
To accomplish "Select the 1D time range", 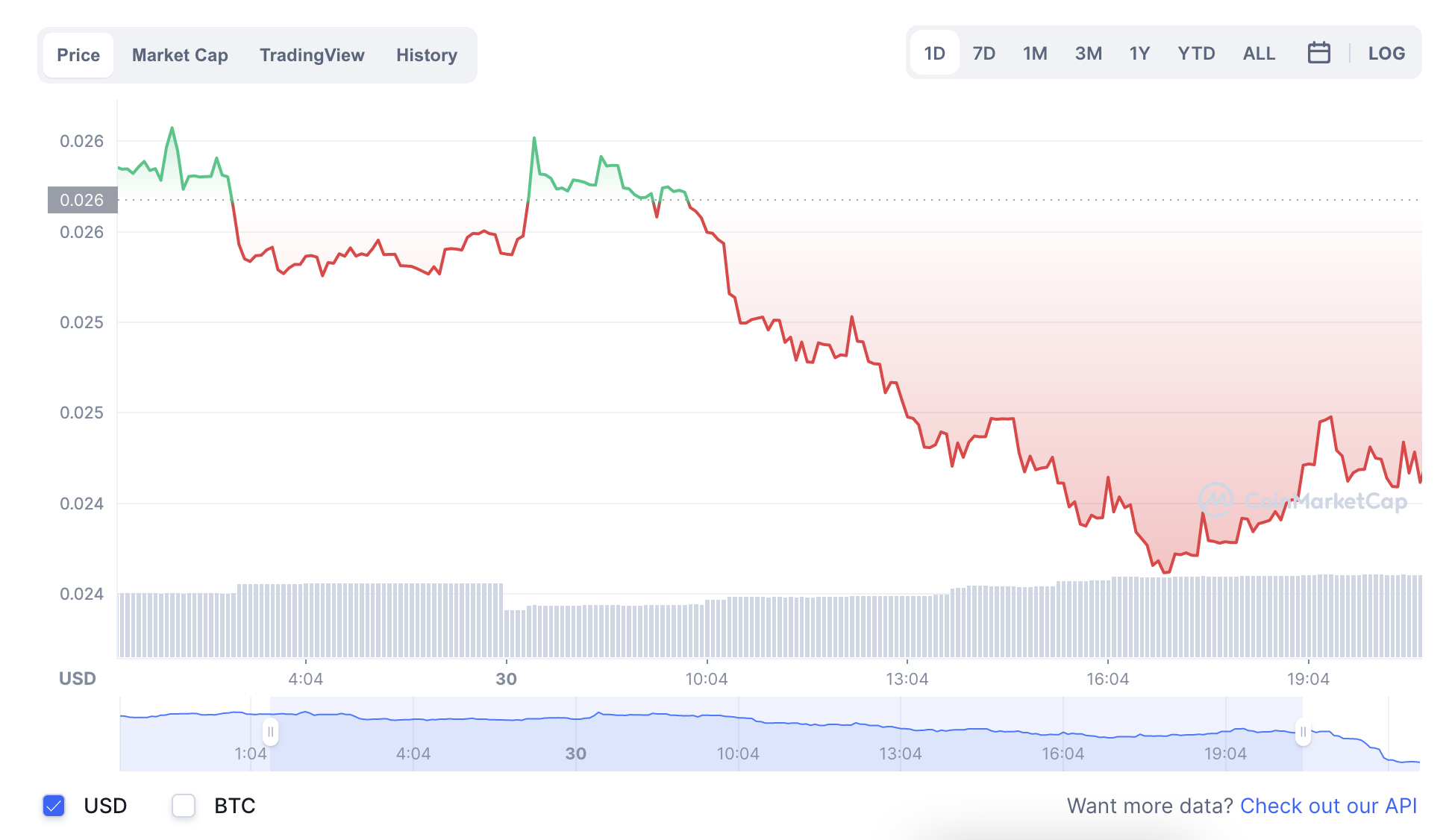I will [x=934, y=54].
